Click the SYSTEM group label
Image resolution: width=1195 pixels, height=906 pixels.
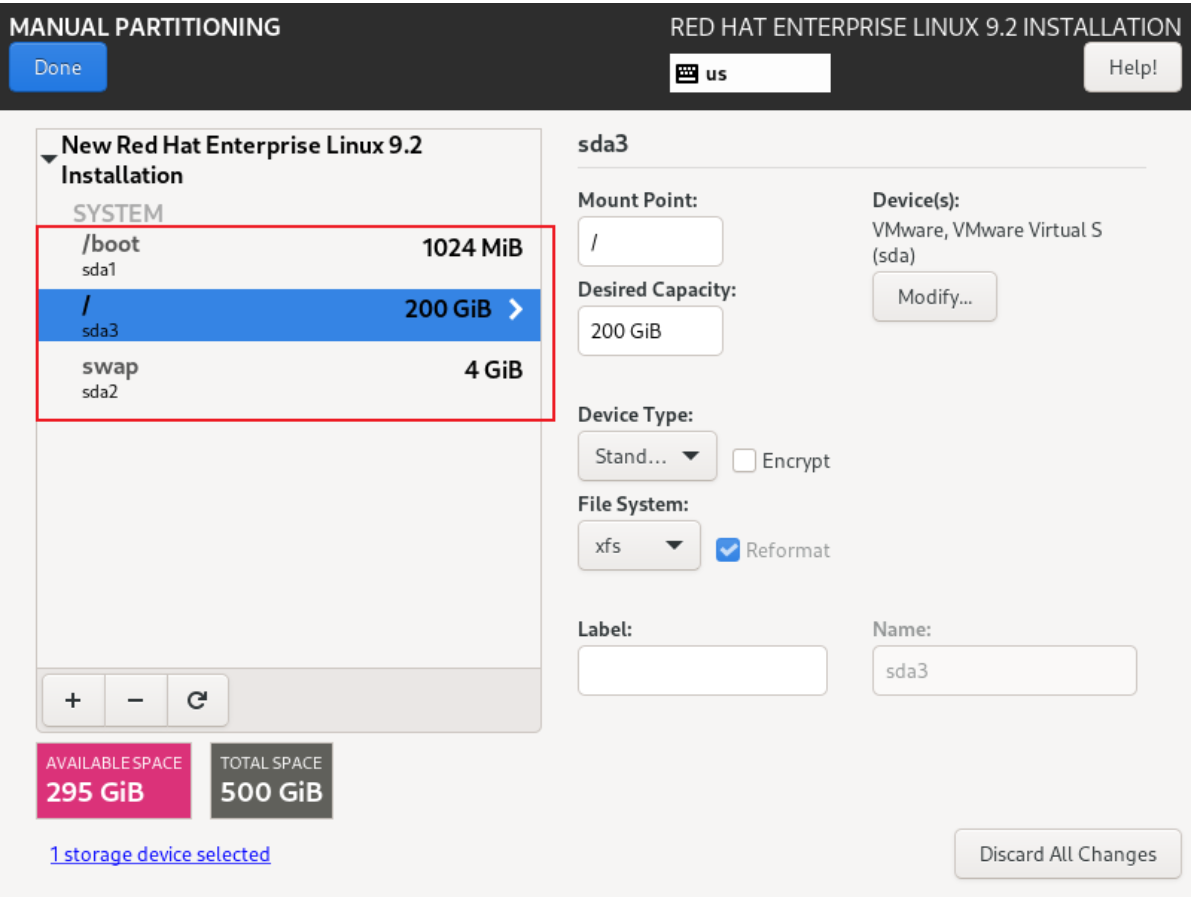[x=118, y=213]
